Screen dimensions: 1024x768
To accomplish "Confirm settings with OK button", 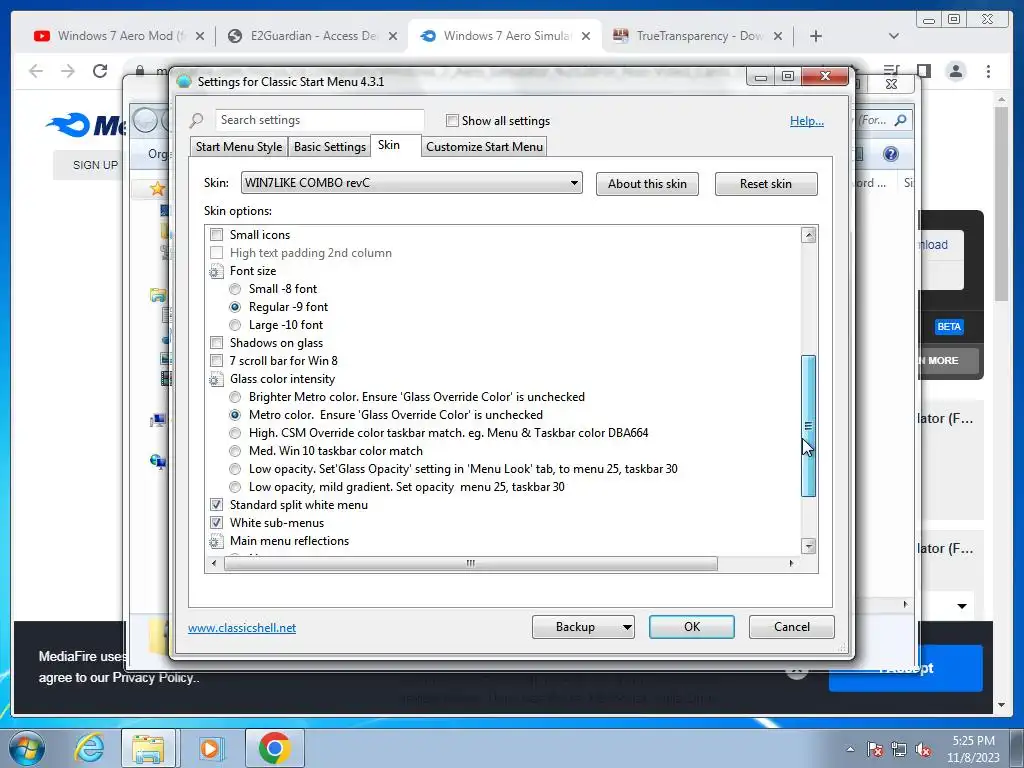I will (692, 627).
